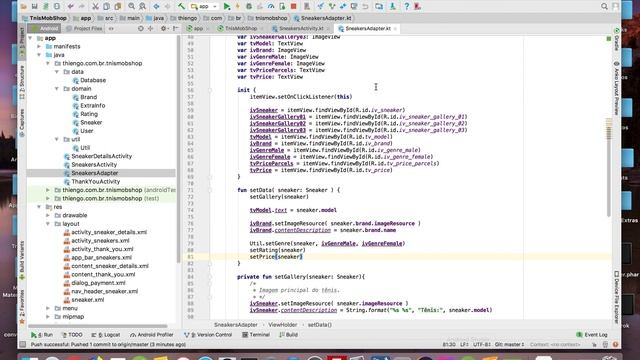Collapse the util package
This screenshot has height=360, width=640.
[x=57, y=139]
